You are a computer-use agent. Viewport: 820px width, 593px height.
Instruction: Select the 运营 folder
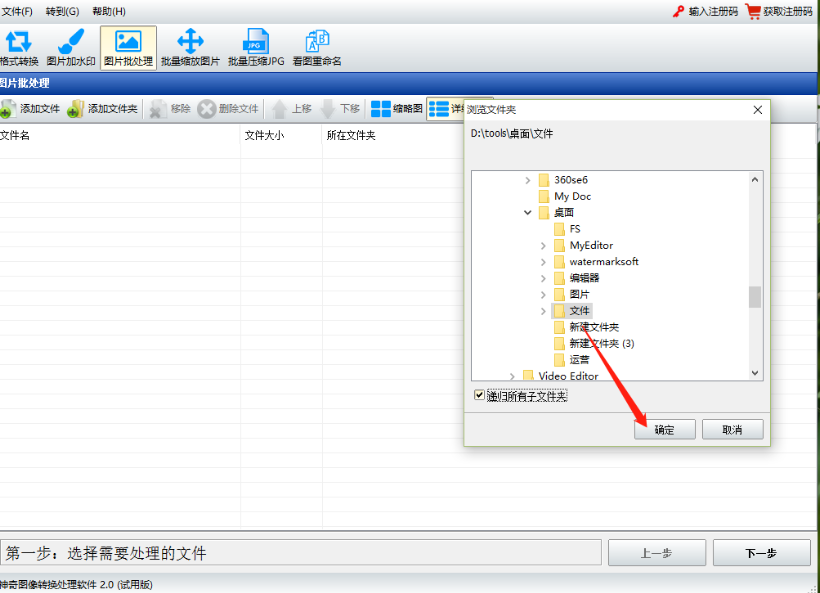[x=572, y=360]
